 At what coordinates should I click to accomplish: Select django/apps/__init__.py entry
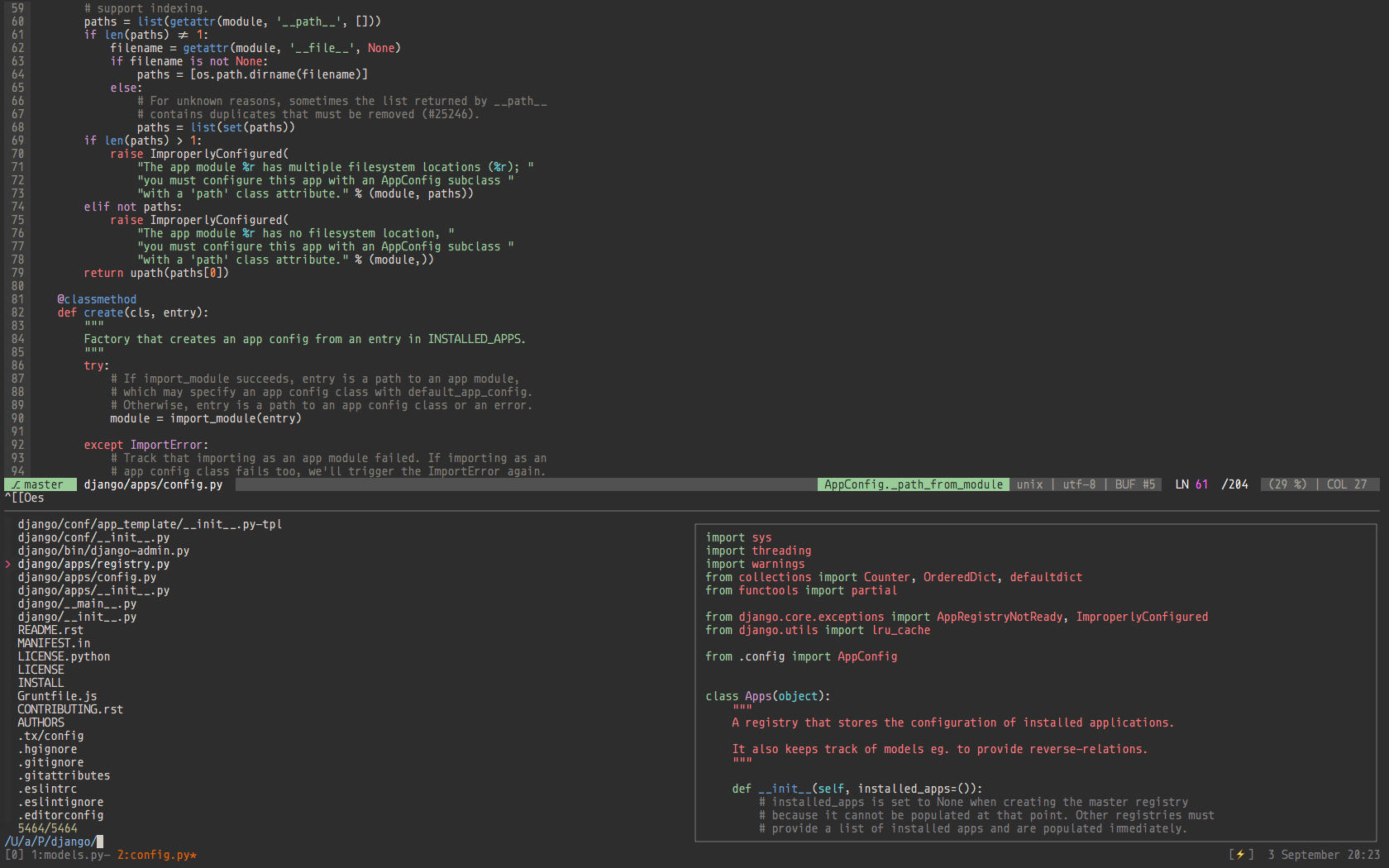pos(93,590)
